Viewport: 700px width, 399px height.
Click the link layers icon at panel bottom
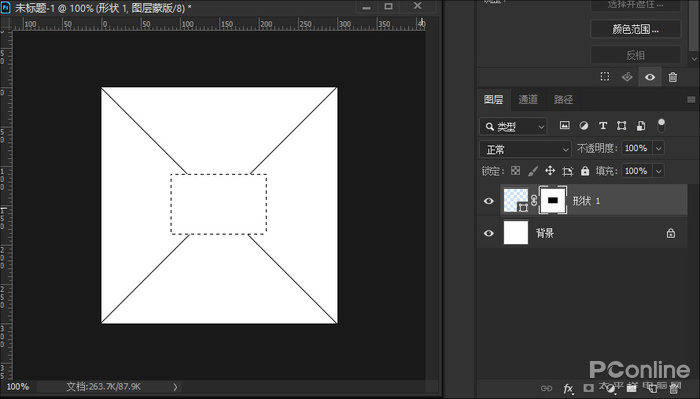(x=546, y=388)
